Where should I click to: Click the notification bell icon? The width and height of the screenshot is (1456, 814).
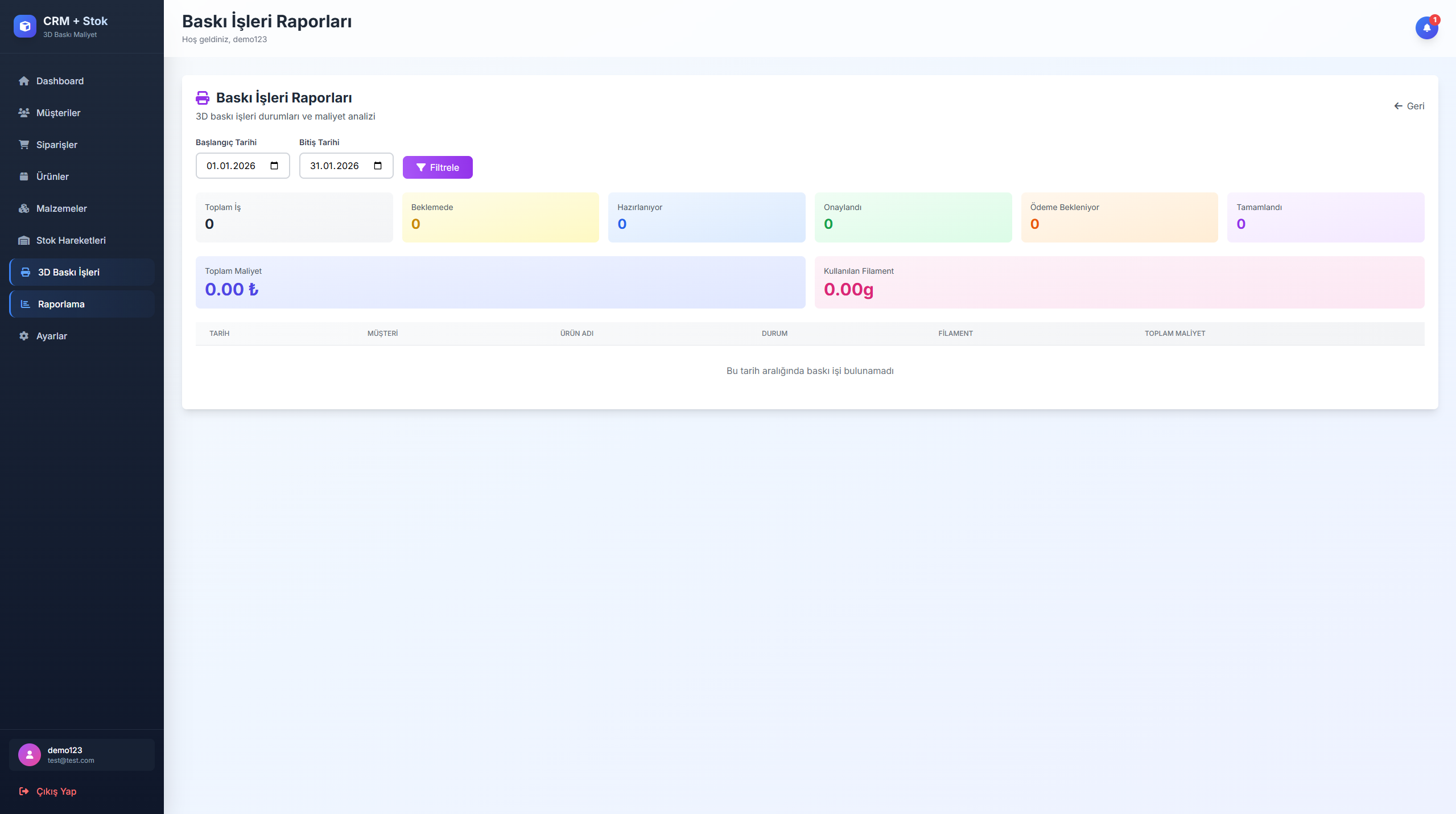coord(1426,27)
